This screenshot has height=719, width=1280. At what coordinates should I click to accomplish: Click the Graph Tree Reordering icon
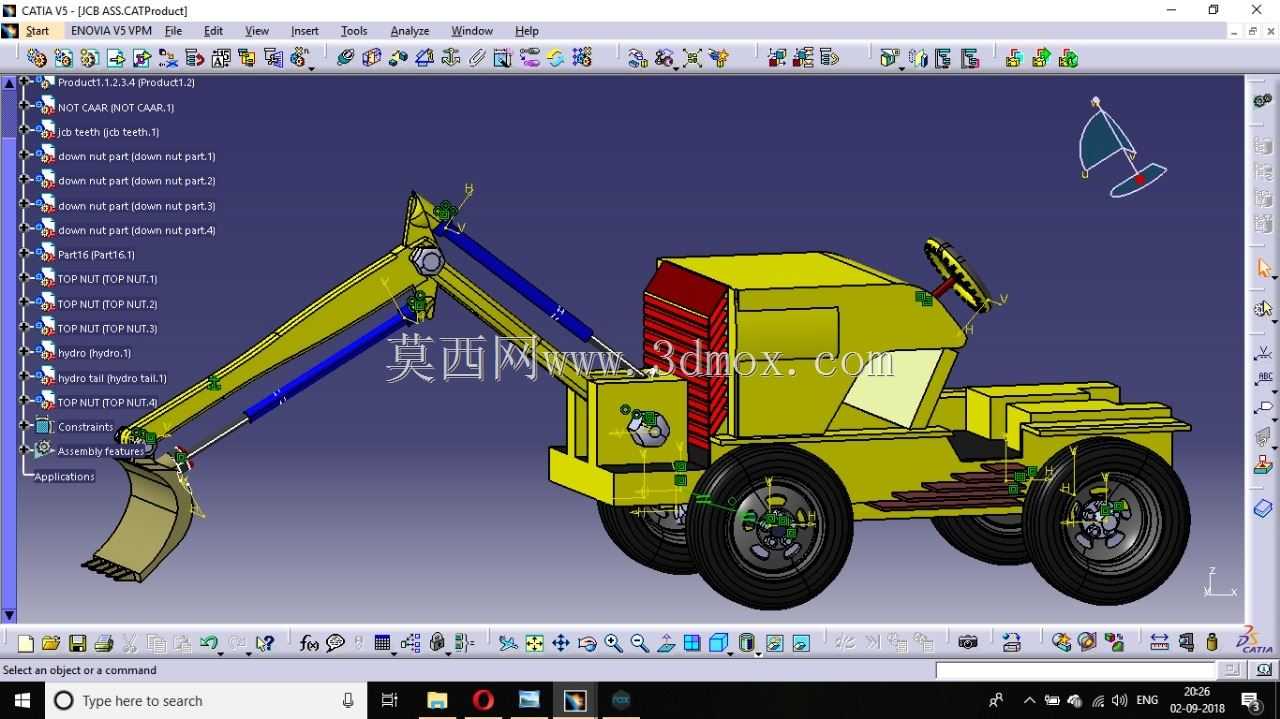pos(194,58)
